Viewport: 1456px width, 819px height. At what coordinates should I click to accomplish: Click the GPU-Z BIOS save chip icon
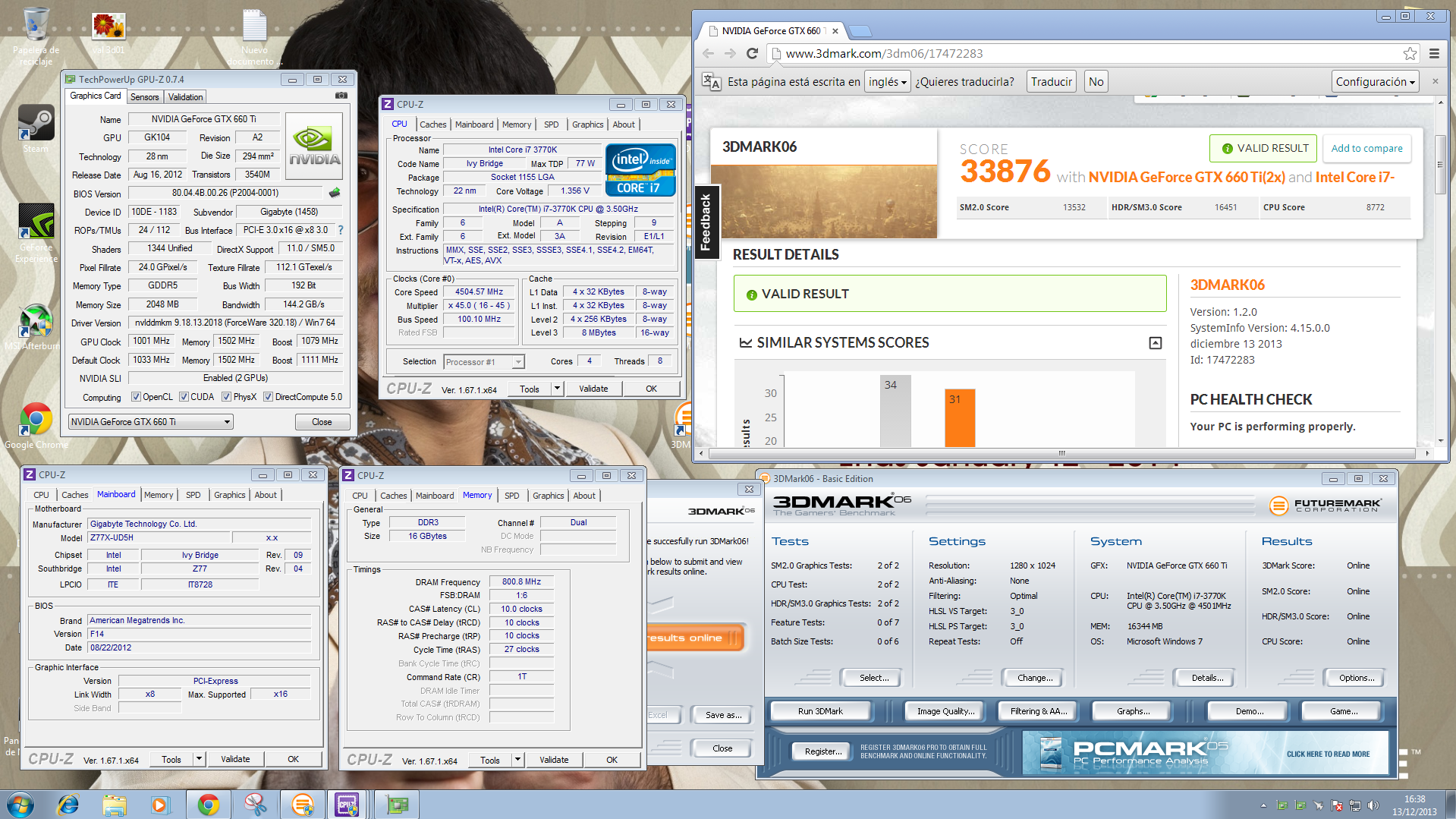[335, 193]
